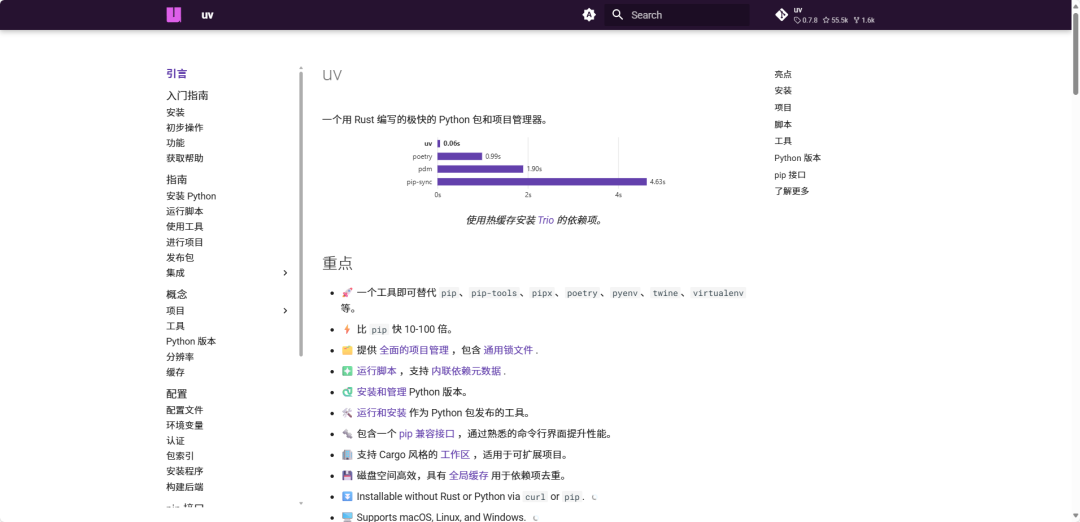
Task: Open 工具 under 概念 in the sidebar
Action: [x=175, y=326]
